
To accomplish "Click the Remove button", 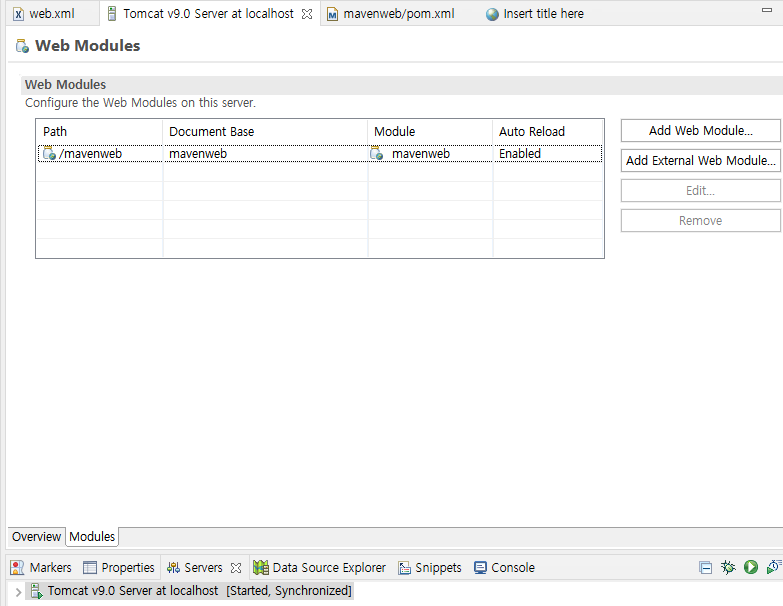I will click(x=701, y=221).
